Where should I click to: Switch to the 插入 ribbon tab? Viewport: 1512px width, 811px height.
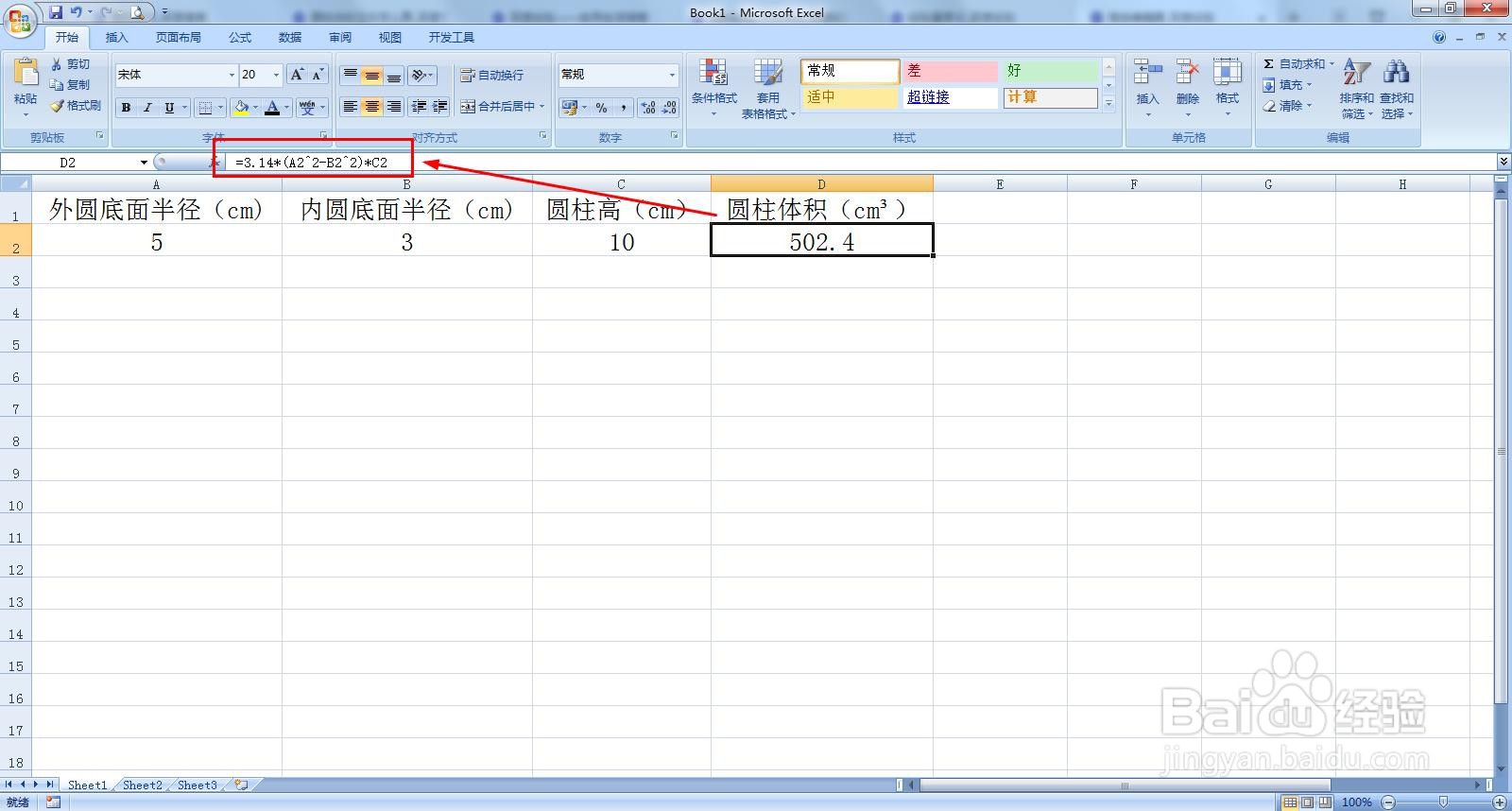[116, 38]
